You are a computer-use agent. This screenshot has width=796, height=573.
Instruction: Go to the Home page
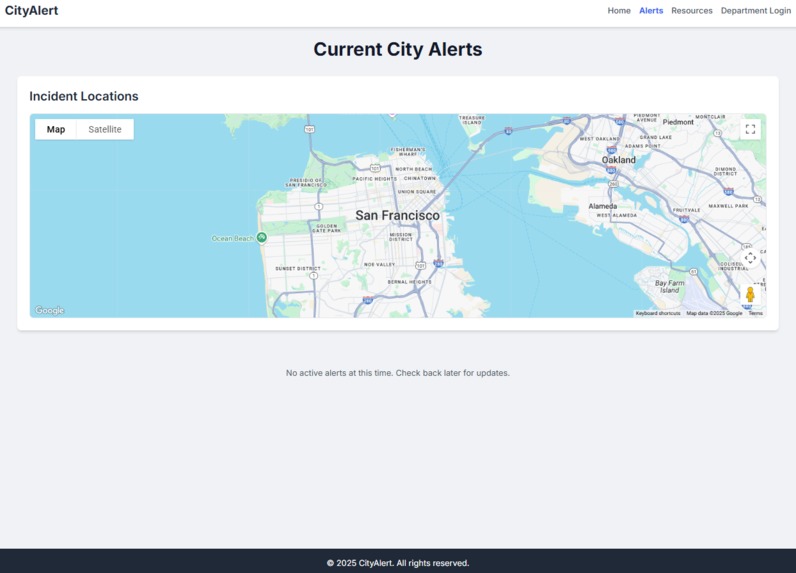coord(619,11)
